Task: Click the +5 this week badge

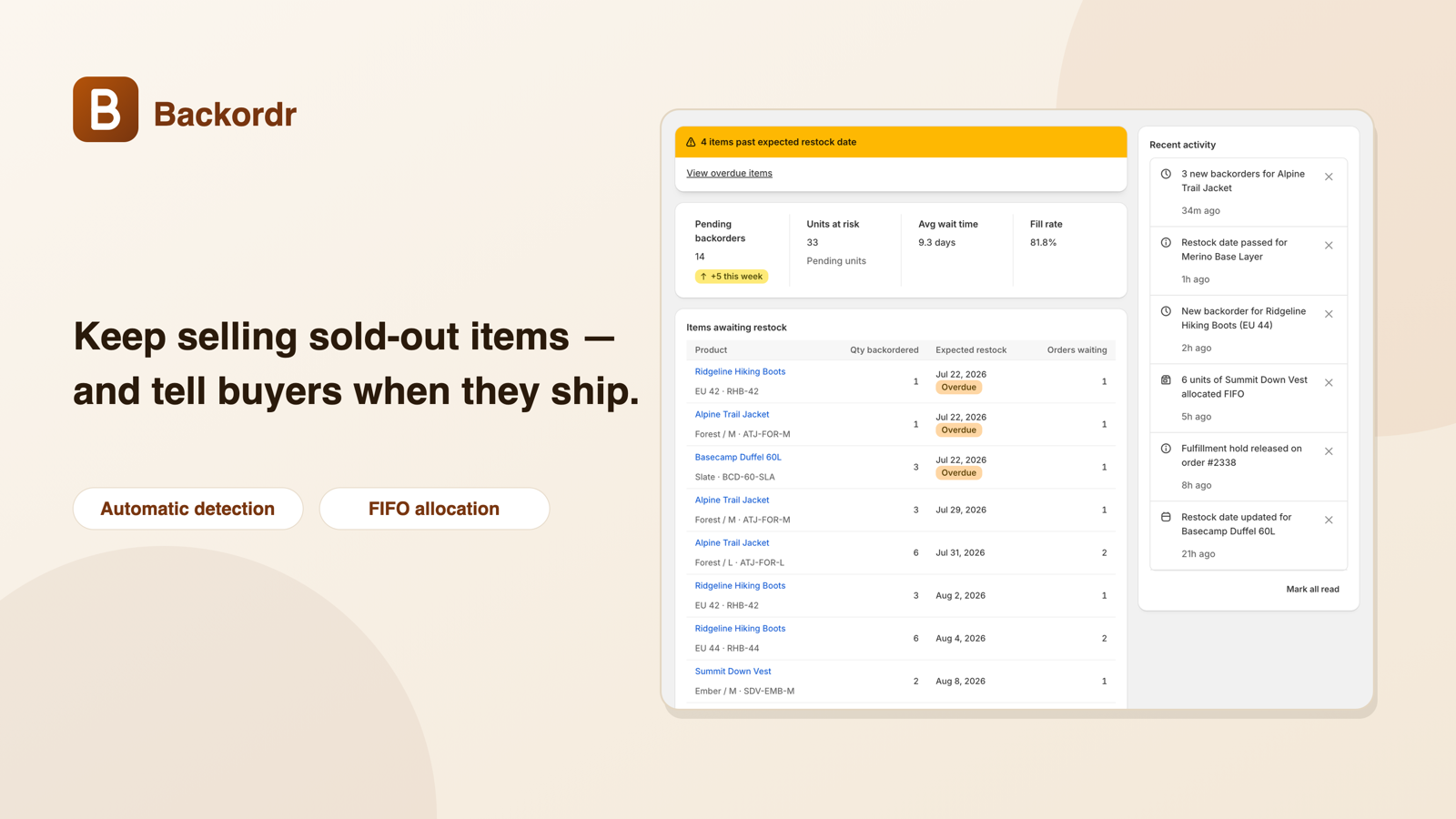Action: (x=732, y=277)
